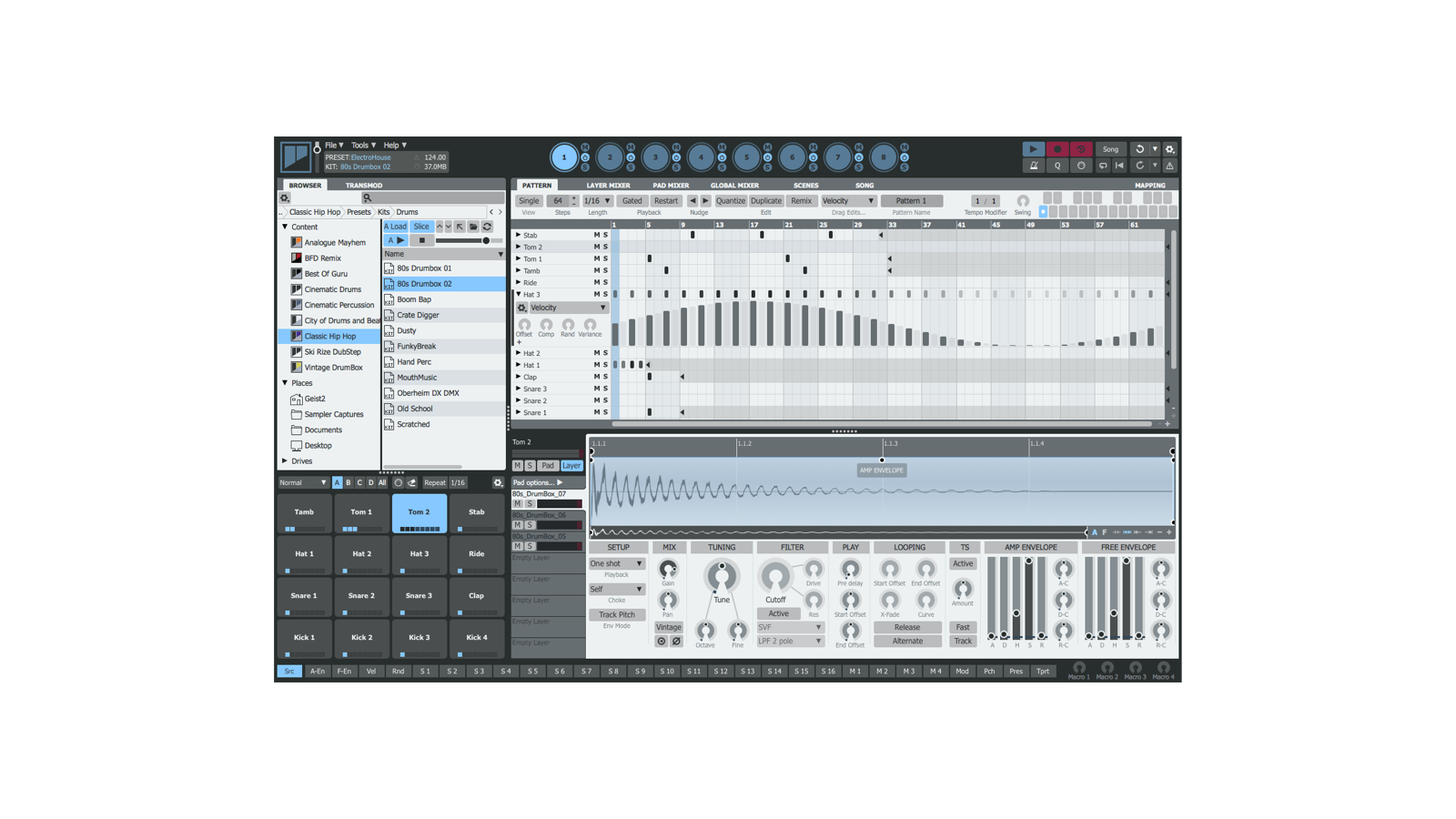The height and width of the screenshot is (819, 1456).
Task: Toggle the metronome icon
Action: pyautogui.click(x=1034, y=166)
